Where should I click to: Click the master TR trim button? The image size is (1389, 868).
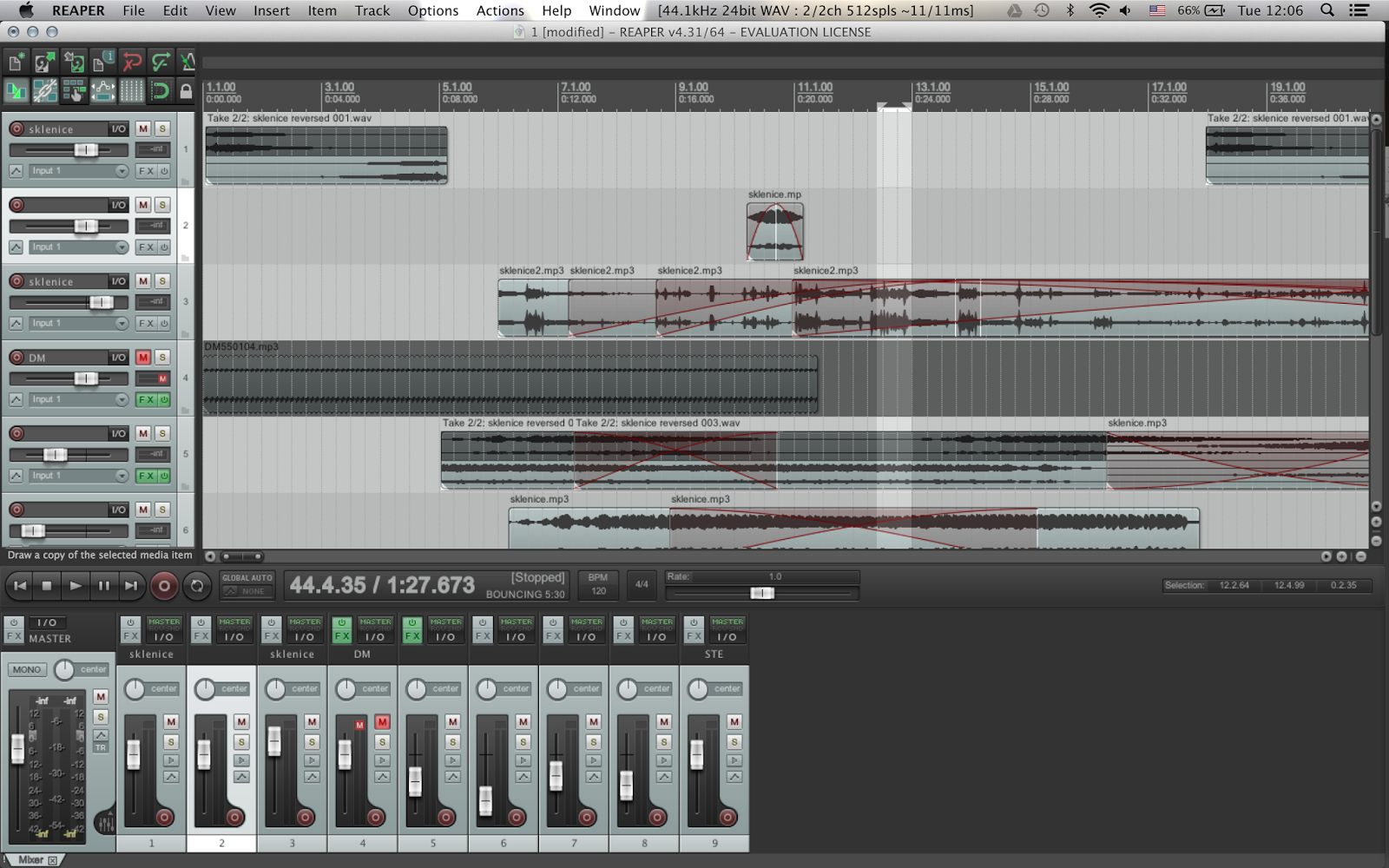101,748
